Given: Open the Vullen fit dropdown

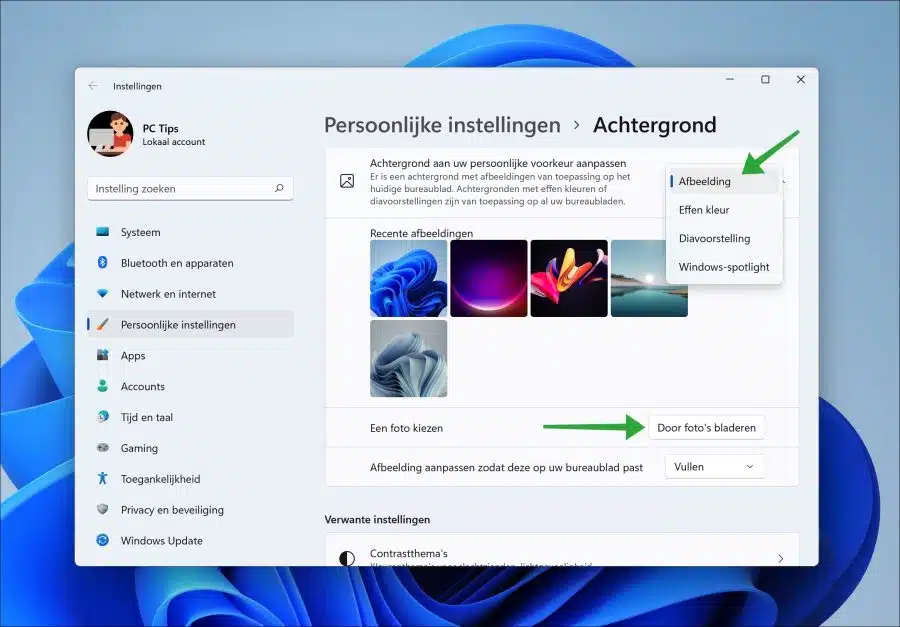Looking at the screenshot, I should 715,467.
